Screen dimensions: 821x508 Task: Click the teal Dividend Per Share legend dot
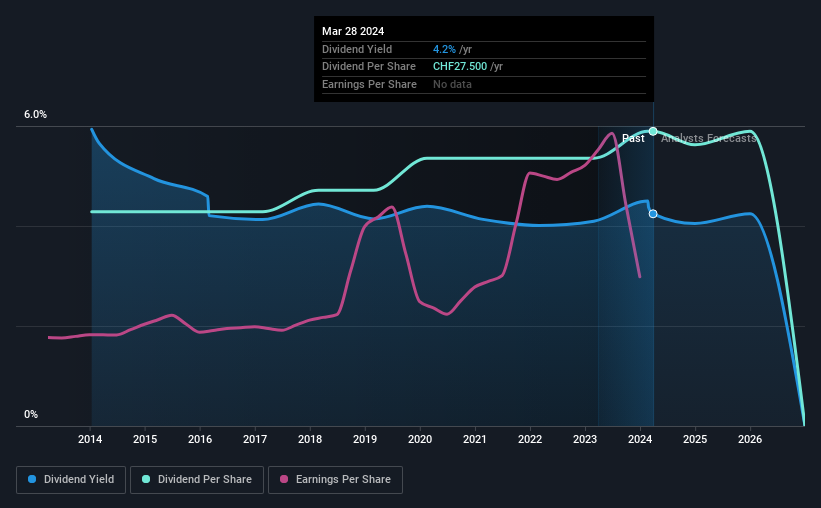(x=146, y=479)
